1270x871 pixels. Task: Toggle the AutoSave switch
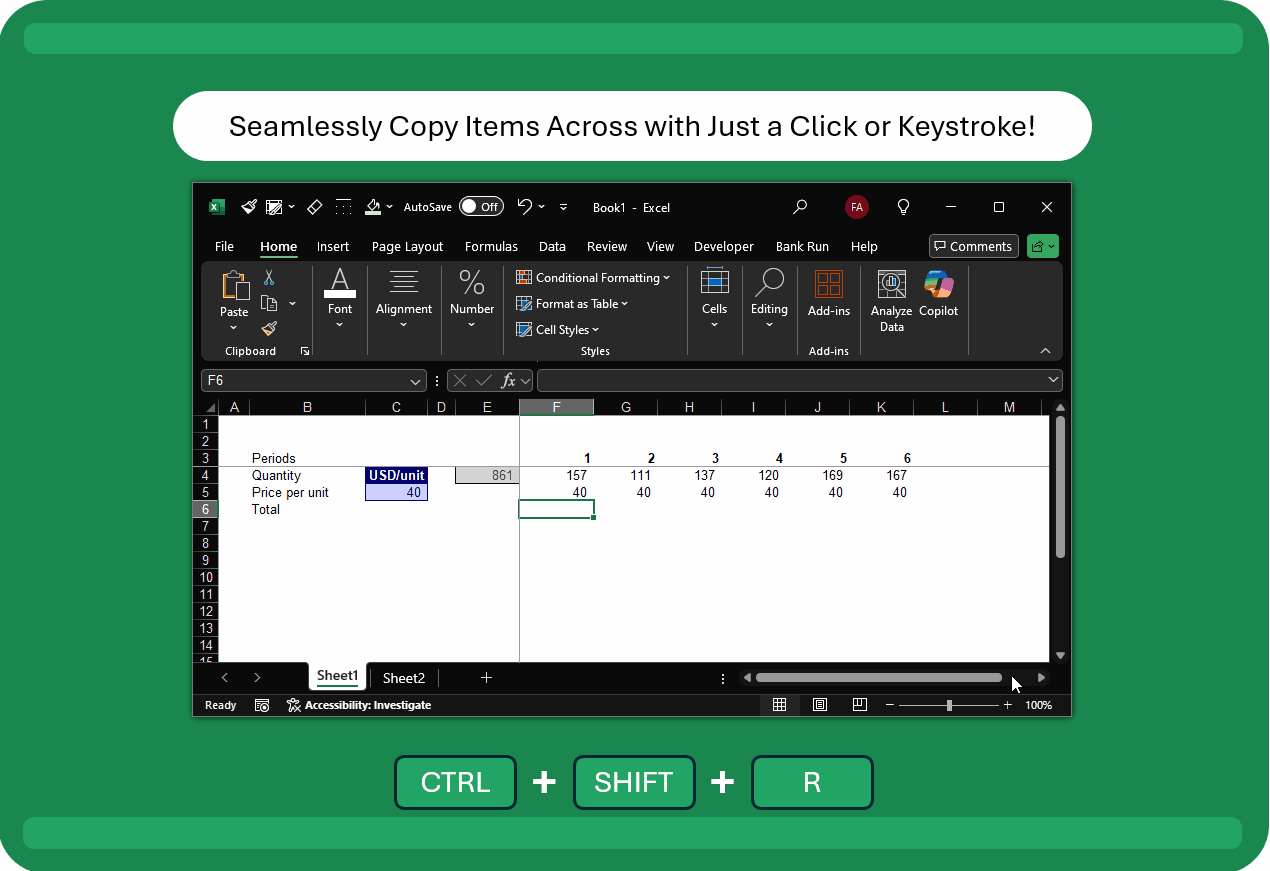click(481, 207)
